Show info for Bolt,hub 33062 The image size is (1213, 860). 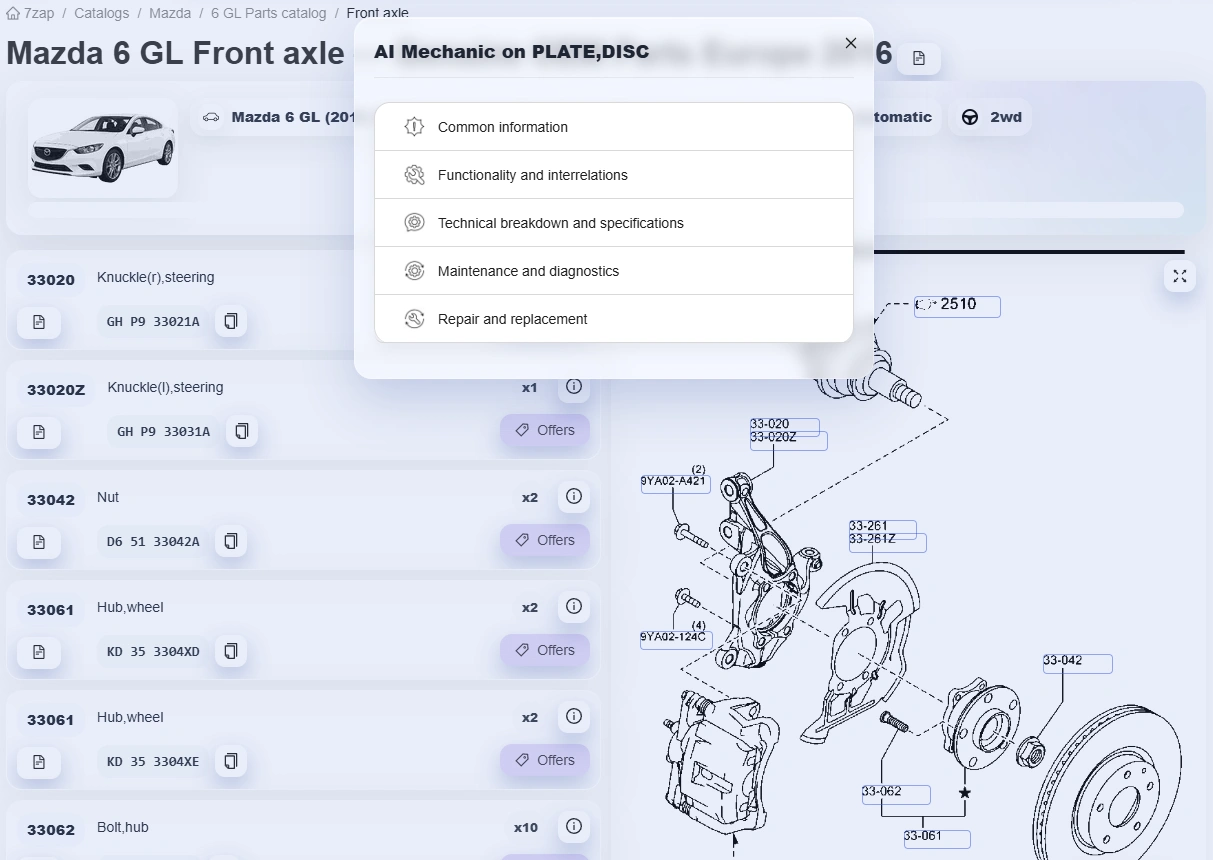574,826
